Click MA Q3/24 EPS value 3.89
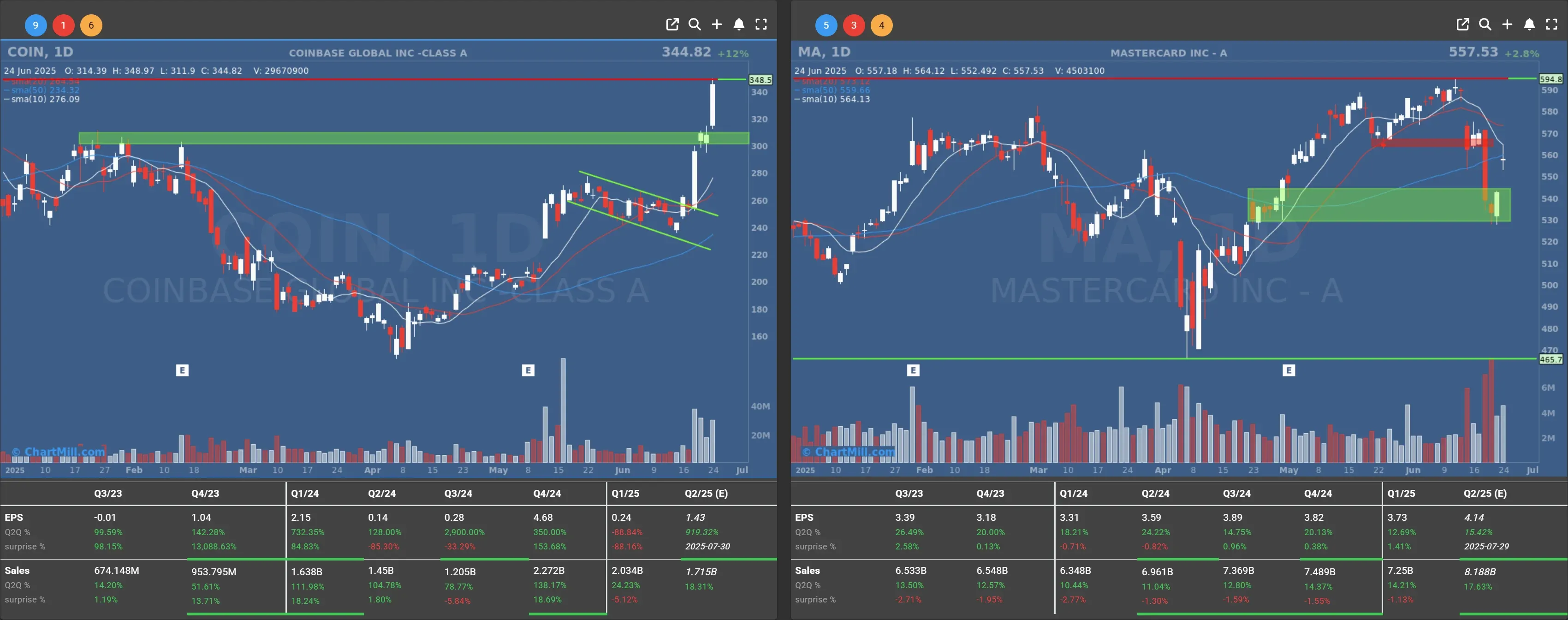1568x620 pixels. coord(1233,517)
